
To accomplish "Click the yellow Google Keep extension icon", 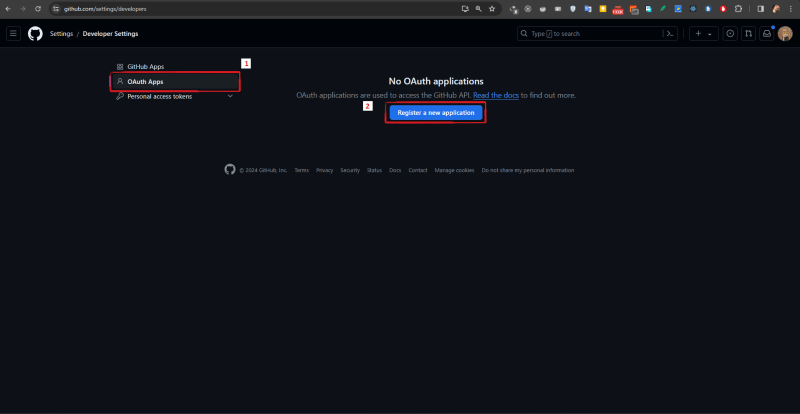I will click(x=603, y=9).
